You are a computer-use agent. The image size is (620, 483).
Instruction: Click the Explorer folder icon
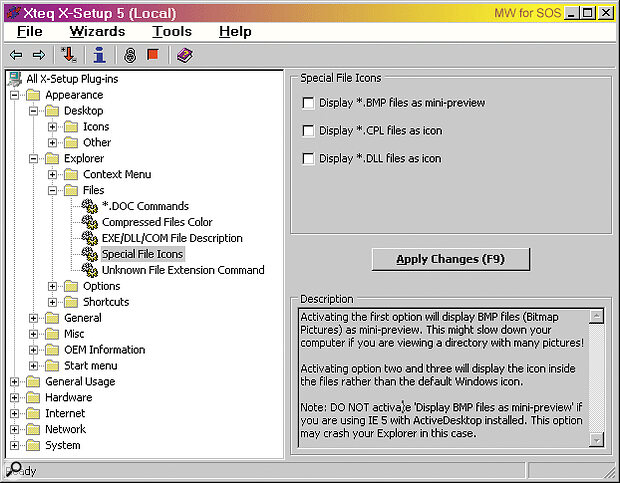pyautogui.click(x=52, y=158)
